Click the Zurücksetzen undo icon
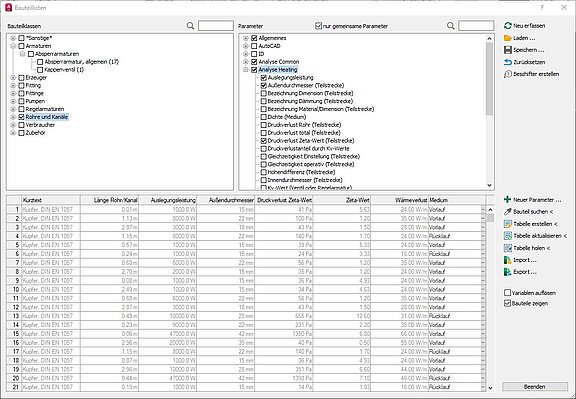The width and height of the screenshot is (576, 399). pos(508,62)
